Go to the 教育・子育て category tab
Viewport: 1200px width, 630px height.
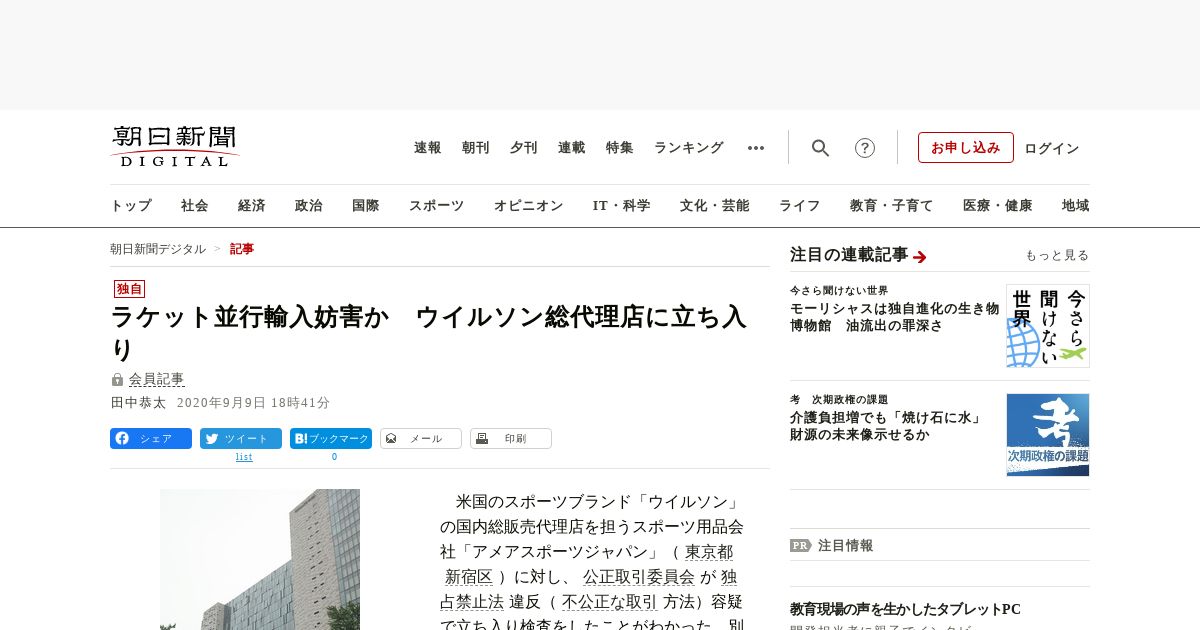[892, 206]
